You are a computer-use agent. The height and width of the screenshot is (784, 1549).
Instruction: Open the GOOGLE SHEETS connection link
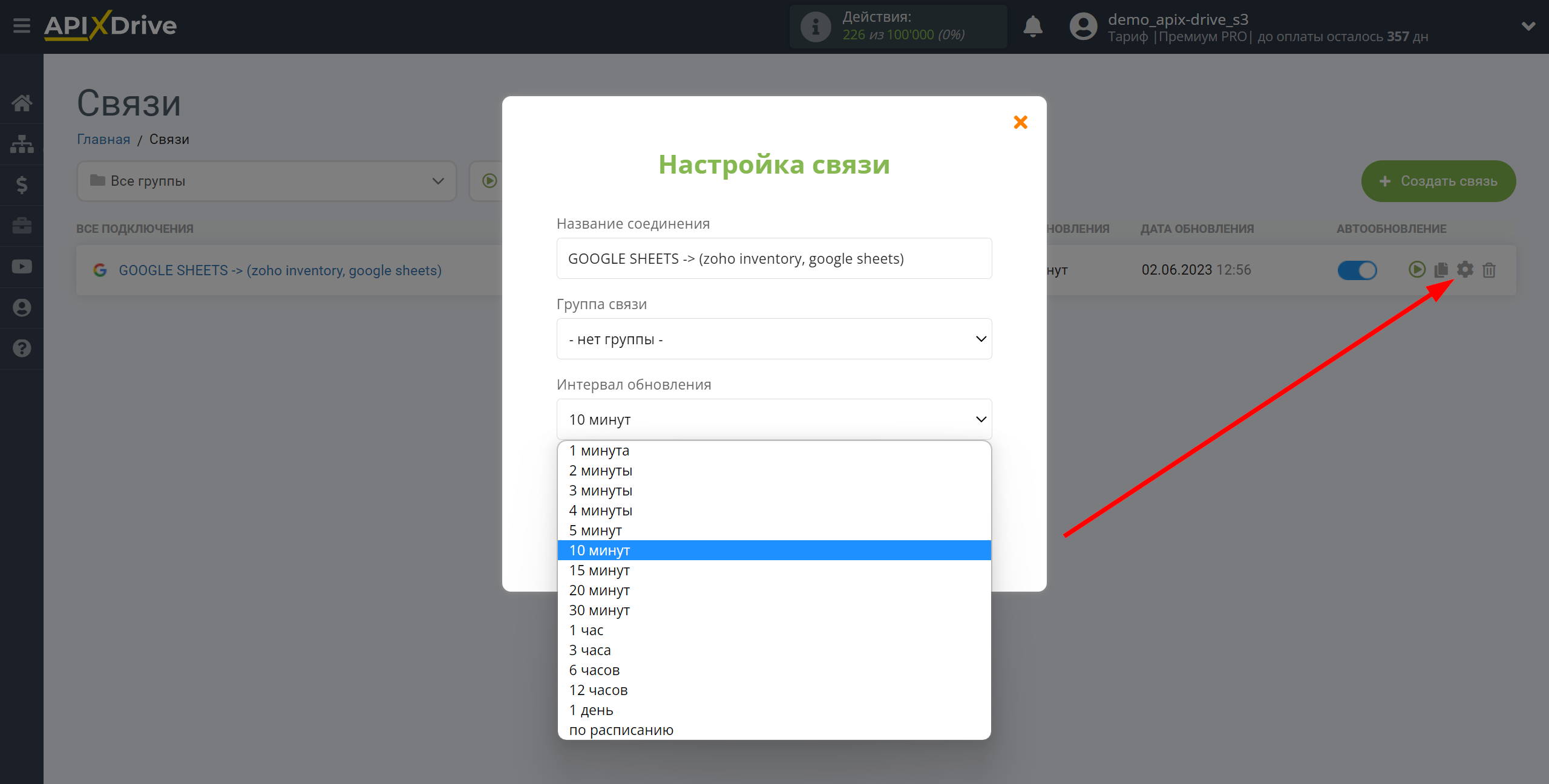click(280, 270)
